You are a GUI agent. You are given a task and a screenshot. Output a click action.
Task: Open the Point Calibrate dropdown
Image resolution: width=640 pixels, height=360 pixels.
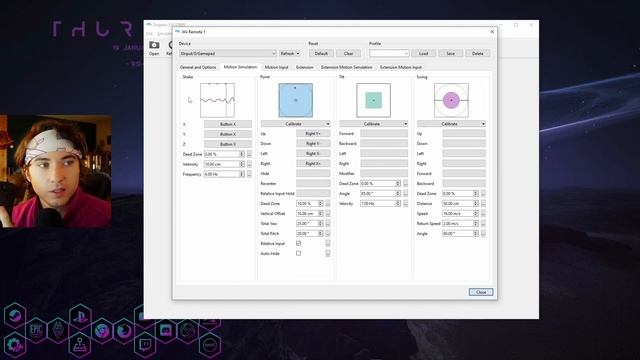(x=296, y=124)
